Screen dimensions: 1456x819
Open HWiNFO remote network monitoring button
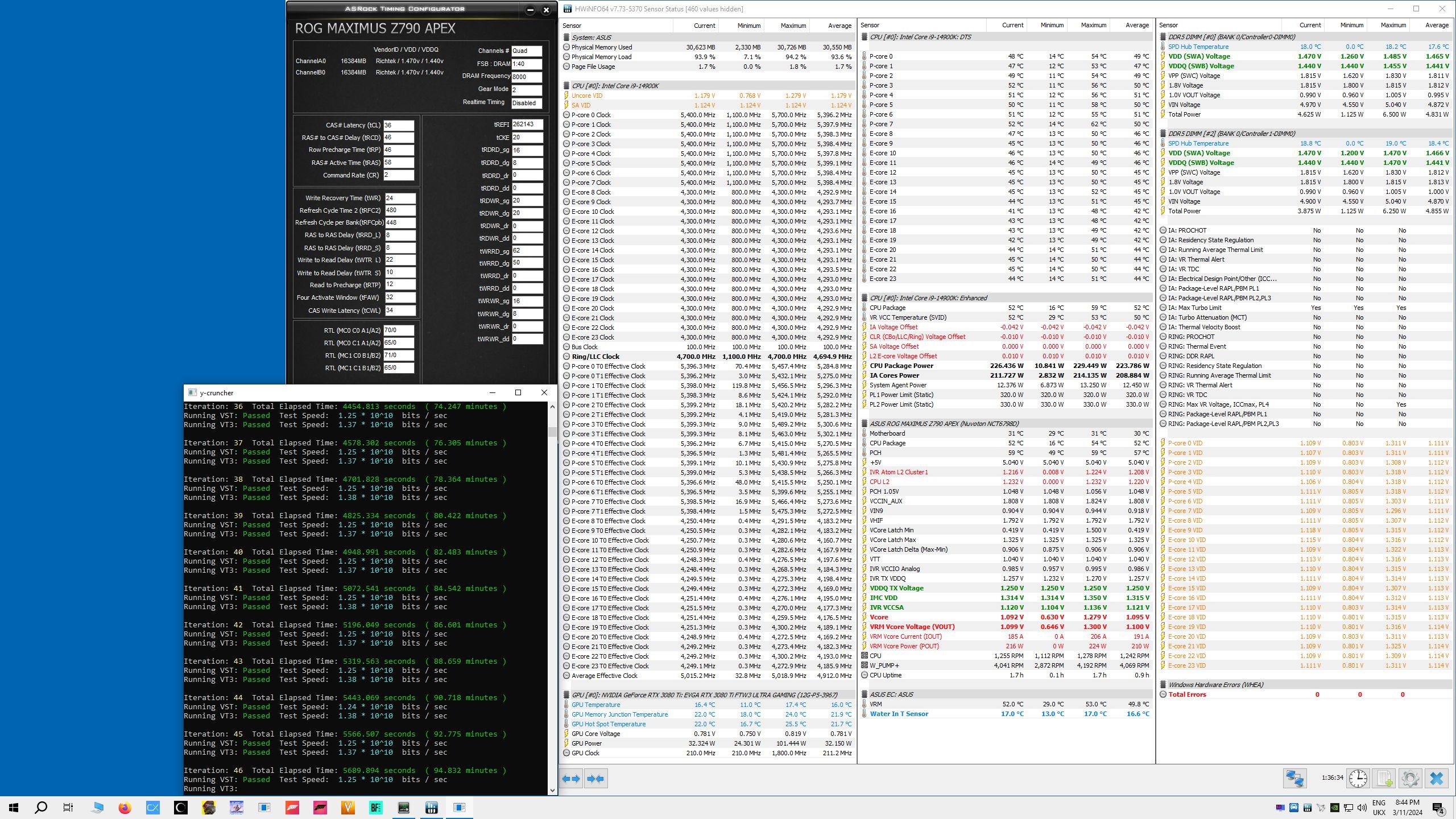[1294, 778]
